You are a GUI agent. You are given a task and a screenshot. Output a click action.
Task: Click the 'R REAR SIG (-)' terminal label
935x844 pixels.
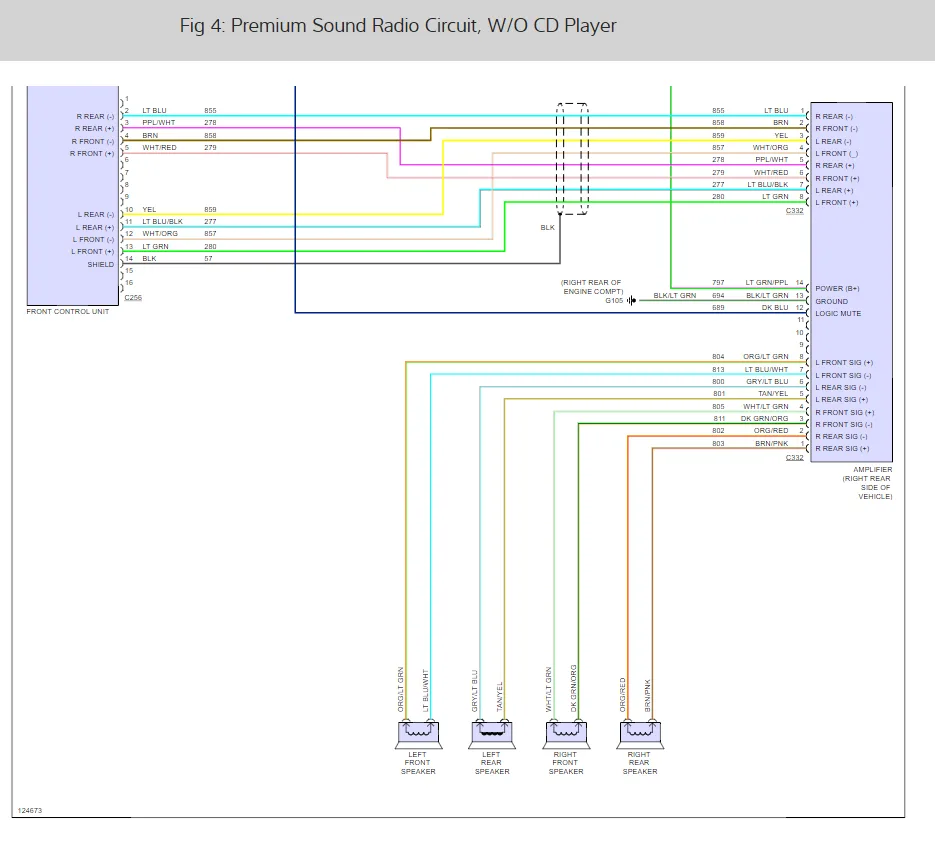click(841, 437)
